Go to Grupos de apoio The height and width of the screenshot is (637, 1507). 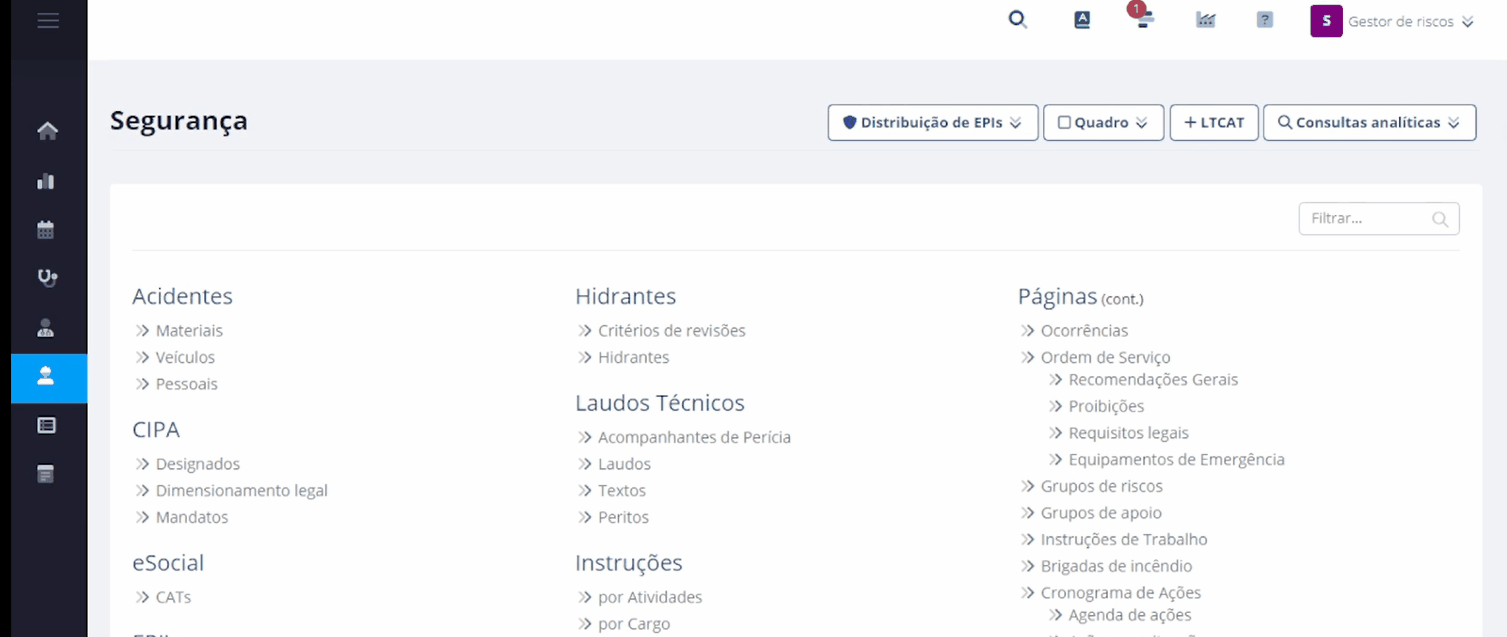point(1101,514)
